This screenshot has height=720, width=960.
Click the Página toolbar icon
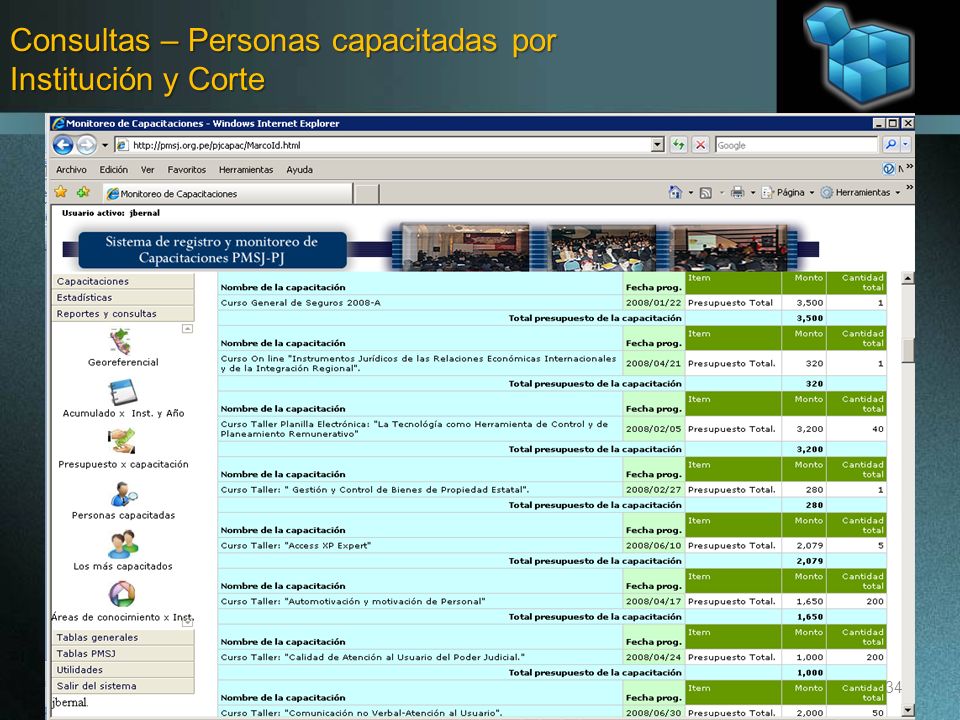(767, 192)
